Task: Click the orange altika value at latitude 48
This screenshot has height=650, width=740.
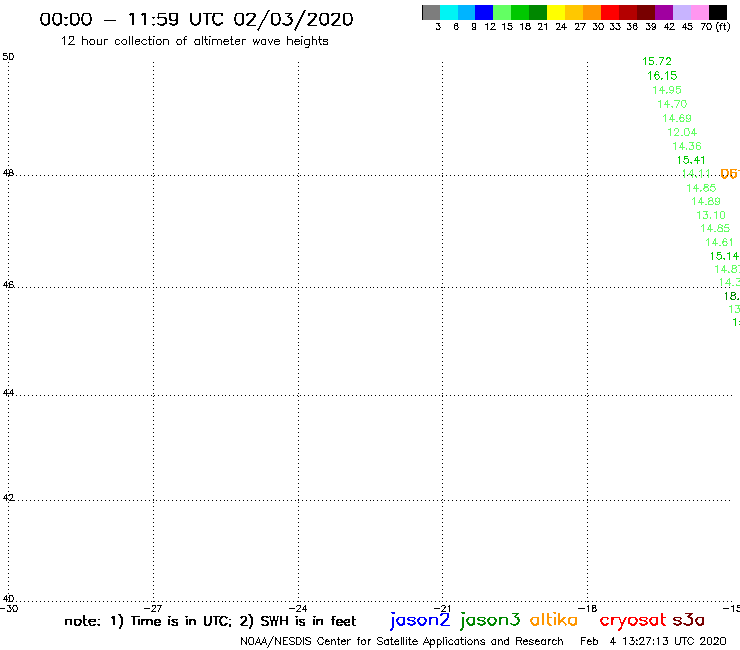Action: (x=730, y=174)
